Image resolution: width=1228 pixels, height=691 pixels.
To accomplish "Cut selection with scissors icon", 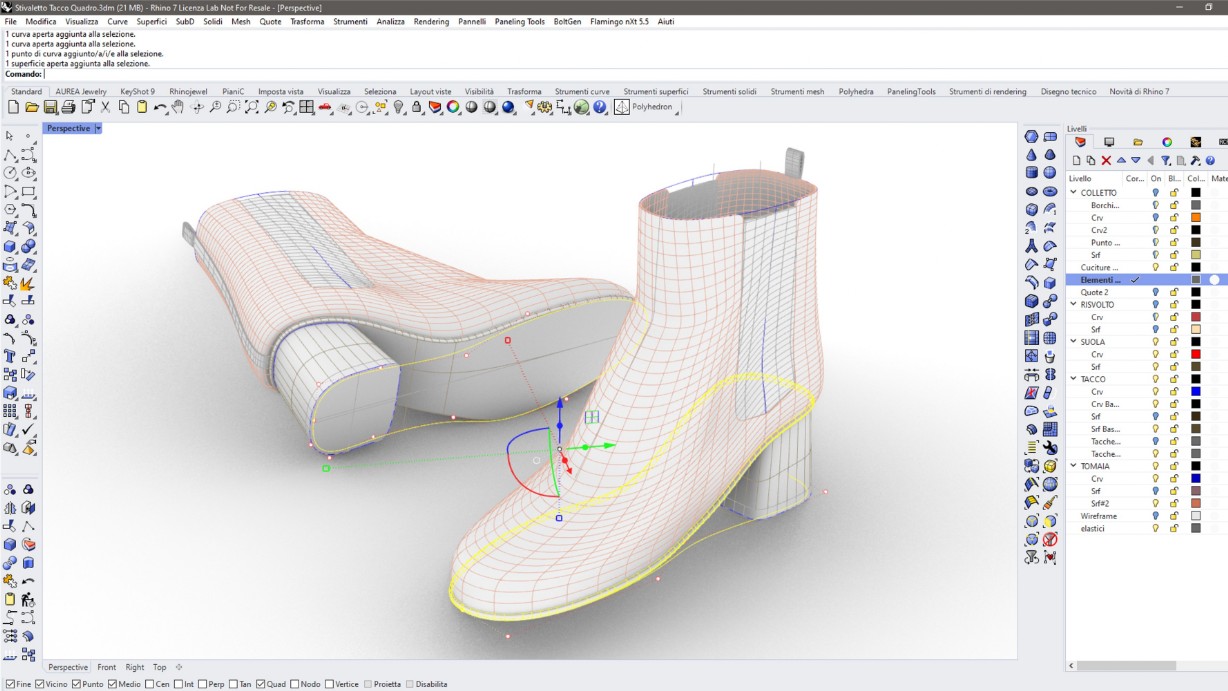I will click(x=105, y=107).
